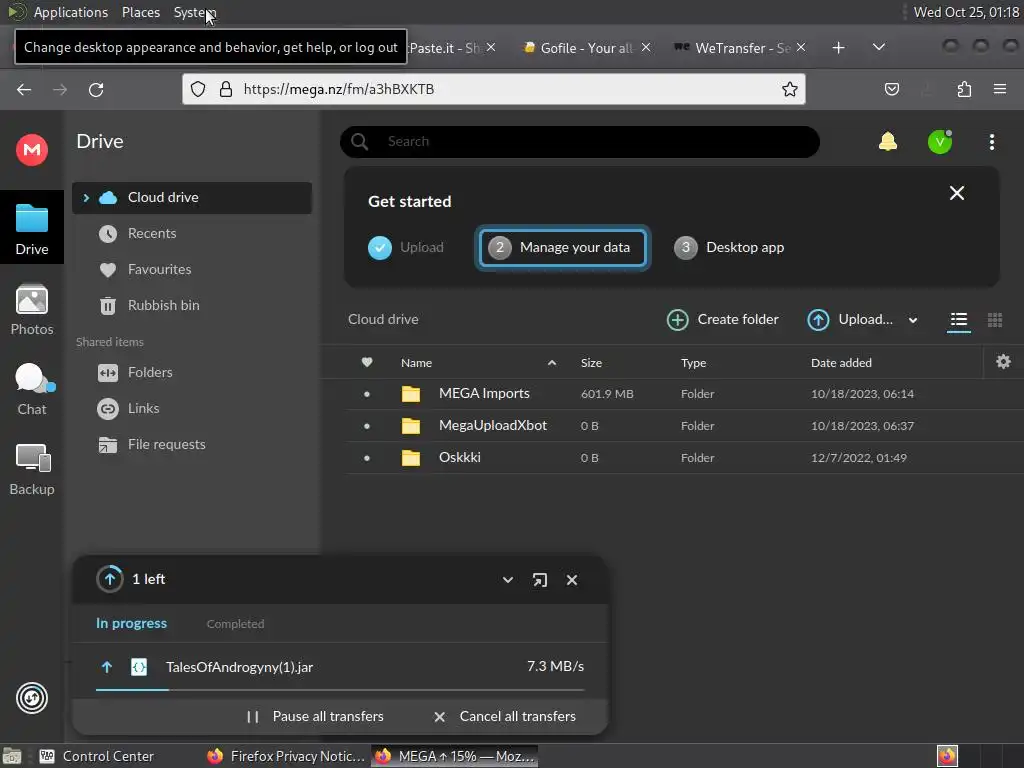Open the Places menu
Screen dimensions: 1024x768
click(x=140, y=12)
